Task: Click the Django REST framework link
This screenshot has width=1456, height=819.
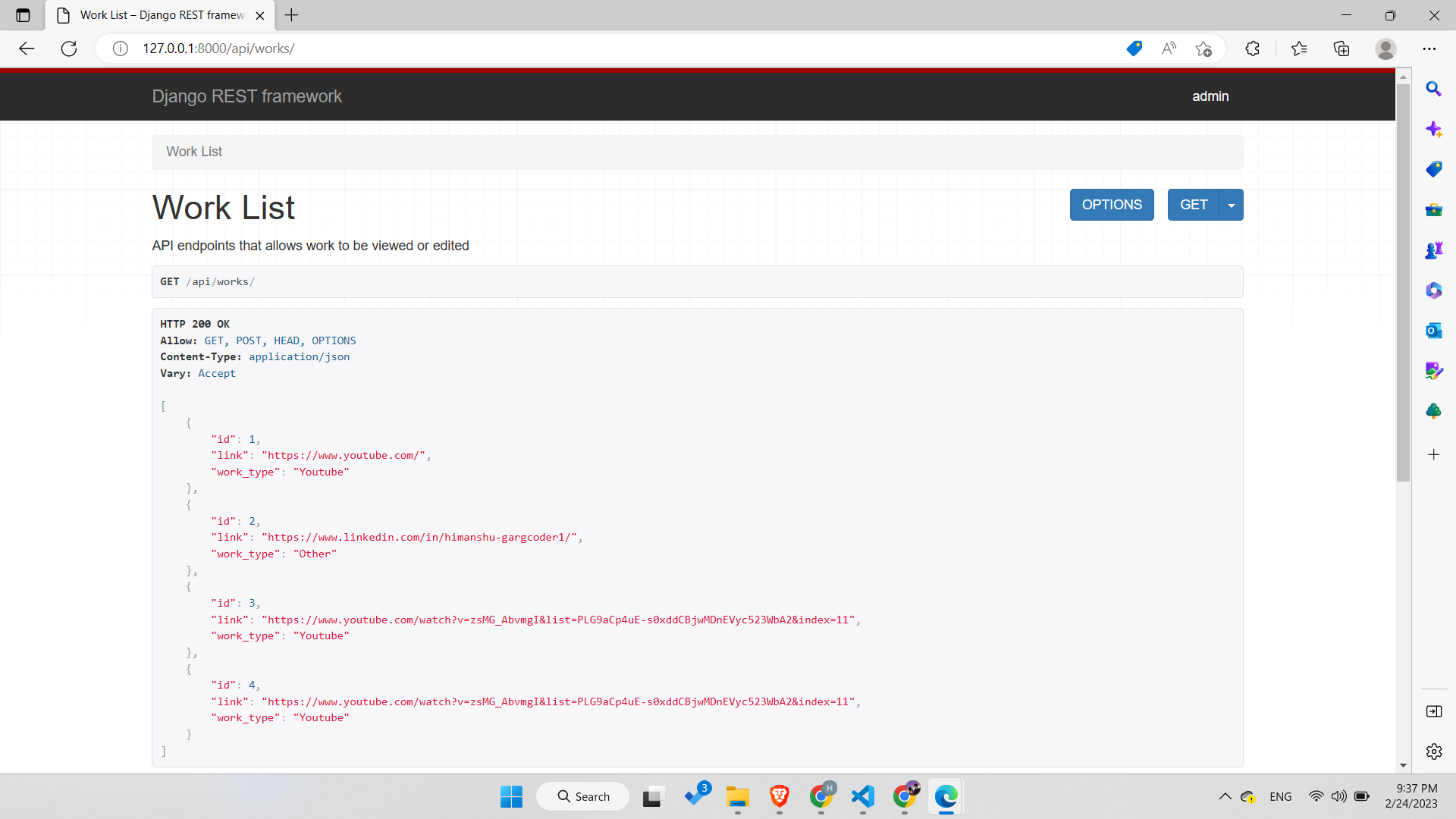Action: pyautogui.click(x=246, y=96)
